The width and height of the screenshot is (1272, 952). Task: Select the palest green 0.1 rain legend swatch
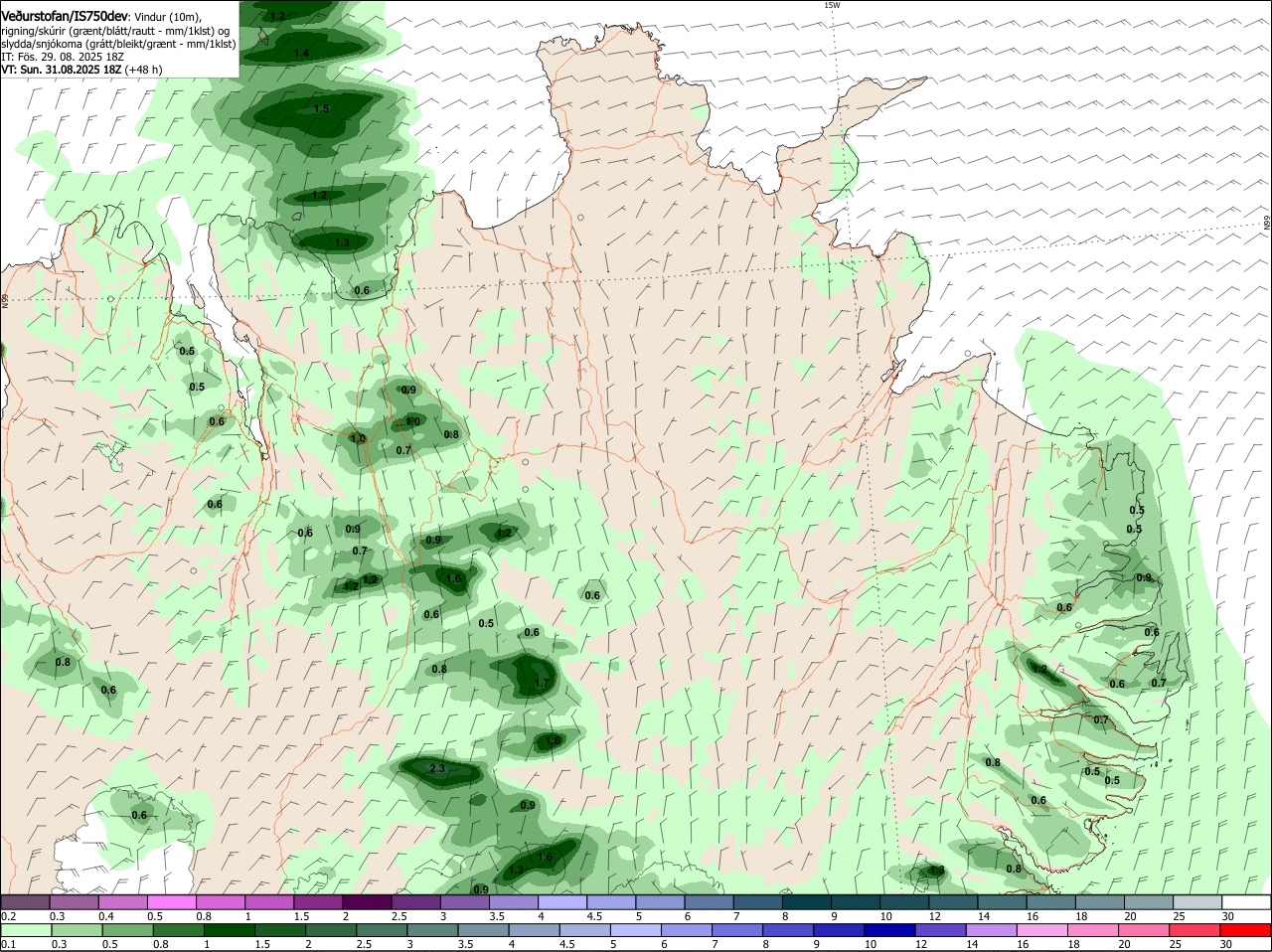(x=26, y=930)
